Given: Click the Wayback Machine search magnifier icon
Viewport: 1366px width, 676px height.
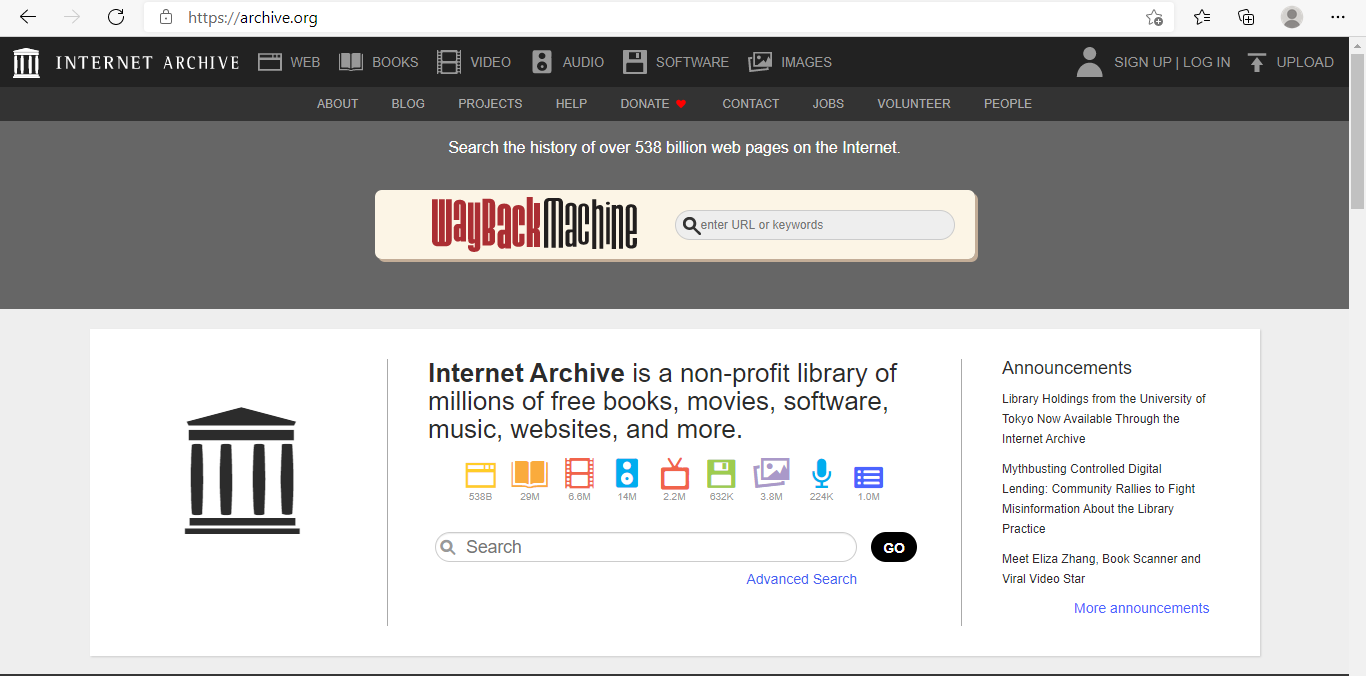Looking at the screenshot, I should (690, 225).
